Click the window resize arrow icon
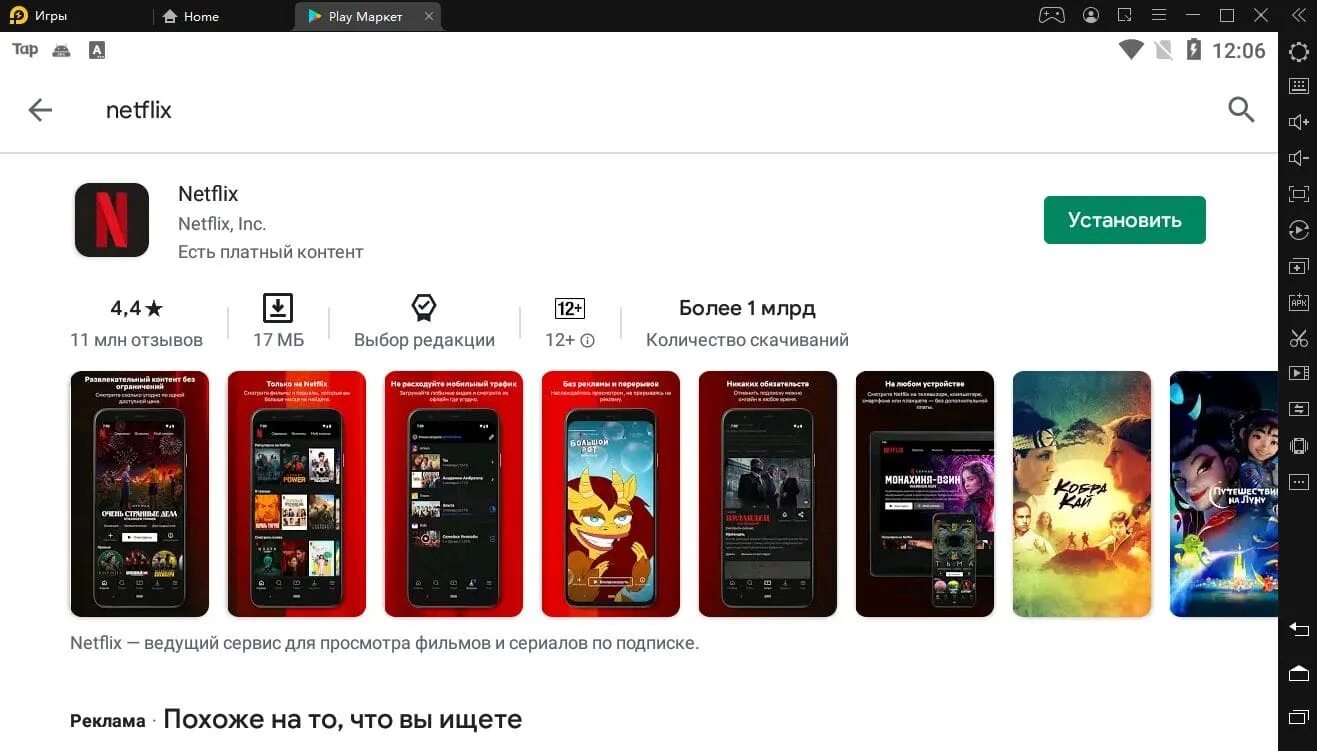Screen dimensions: 1317x751 click(1125, 15)
